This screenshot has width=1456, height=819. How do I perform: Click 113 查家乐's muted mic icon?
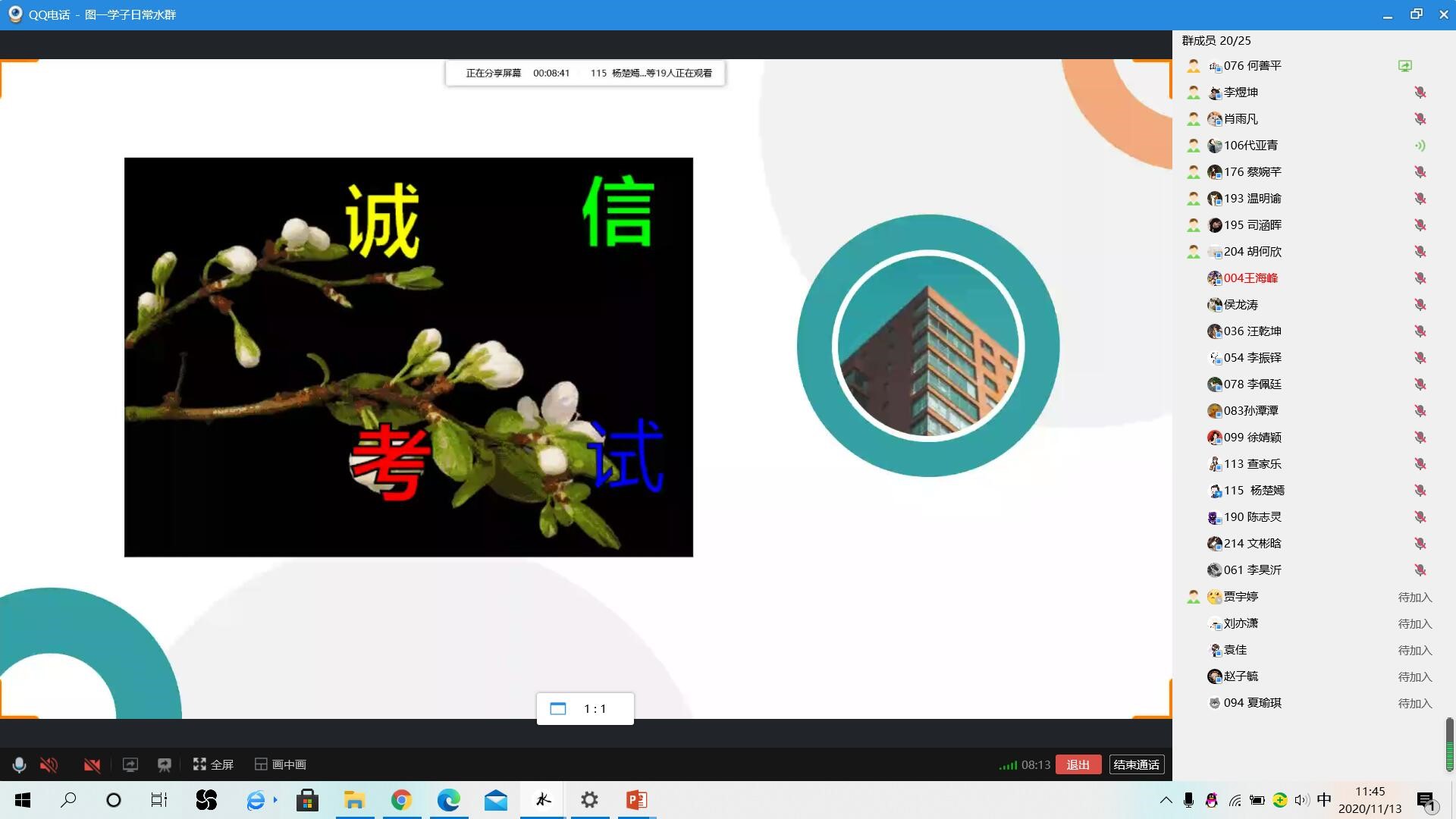pyautogui.click(x=1420, y=464)
